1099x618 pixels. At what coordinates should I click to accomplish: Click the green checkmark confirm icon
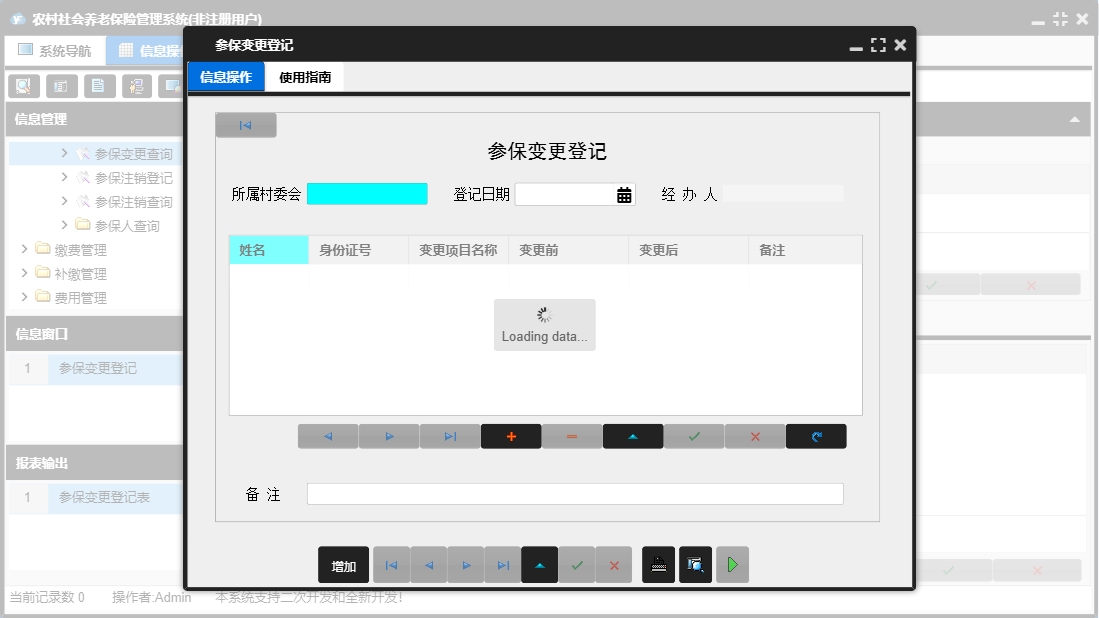click(x=694, y=436)
